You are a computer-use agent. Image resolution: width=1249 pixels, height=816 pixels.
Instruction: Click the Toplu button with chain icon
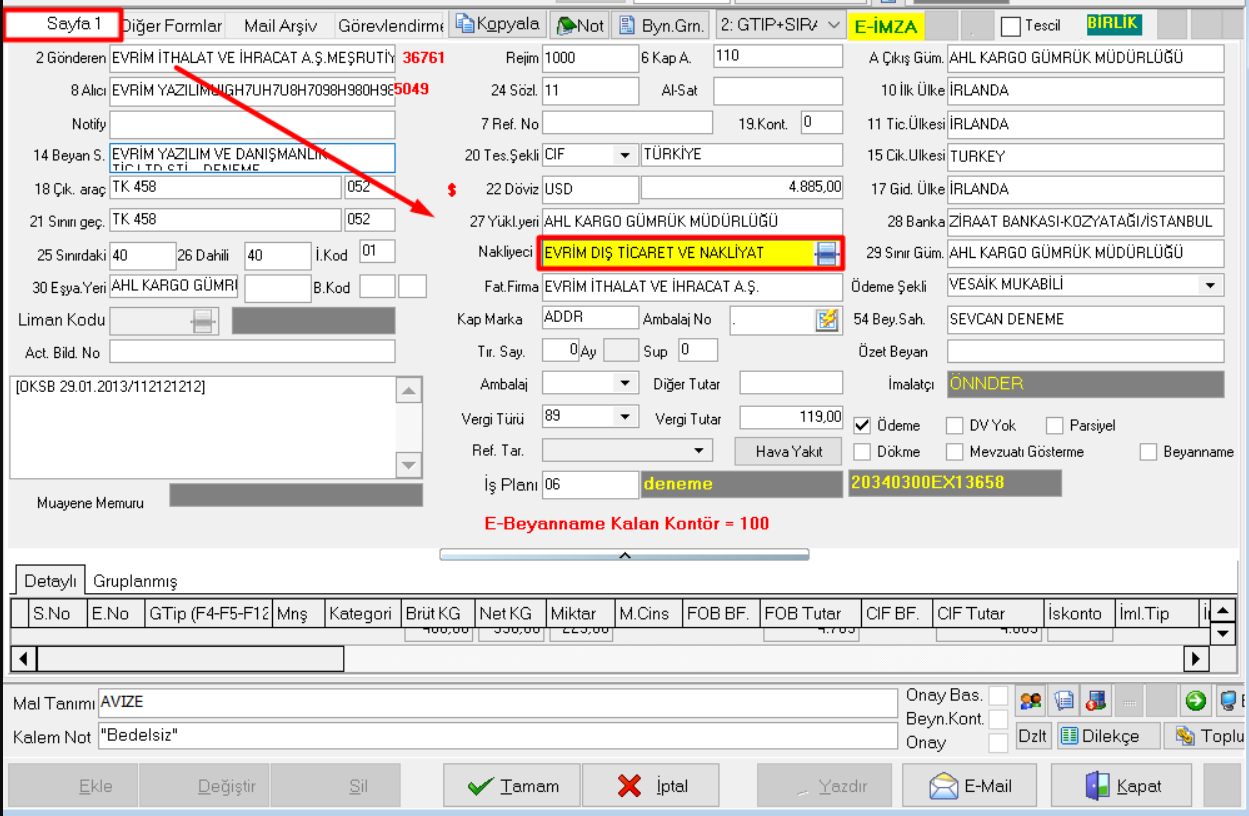[1208, 736]
